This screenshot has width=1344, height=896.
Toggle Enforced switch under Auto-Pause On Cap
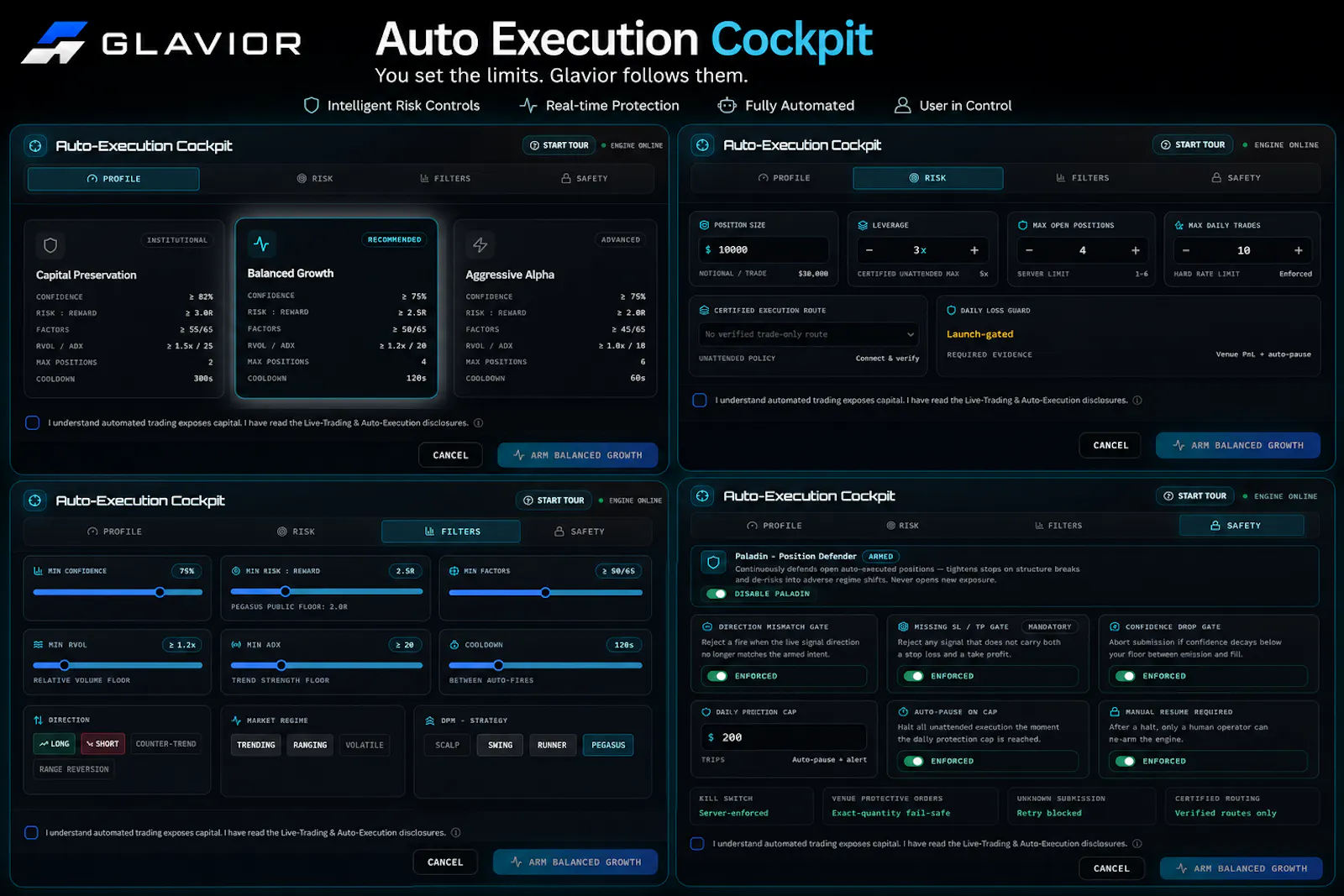(913, 761)
